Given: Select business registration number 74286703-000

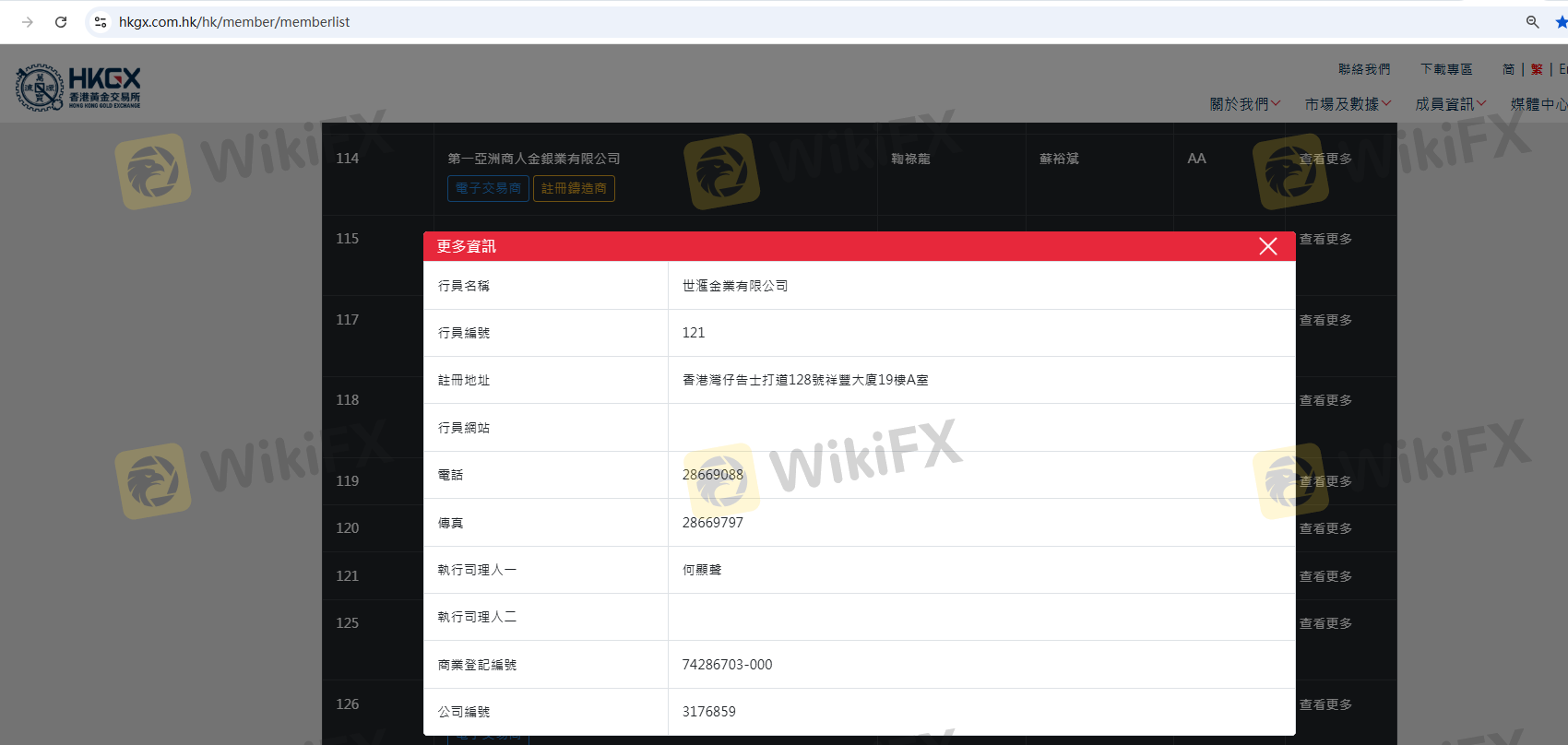Looking at the screenshot, I should coord(728,665).
